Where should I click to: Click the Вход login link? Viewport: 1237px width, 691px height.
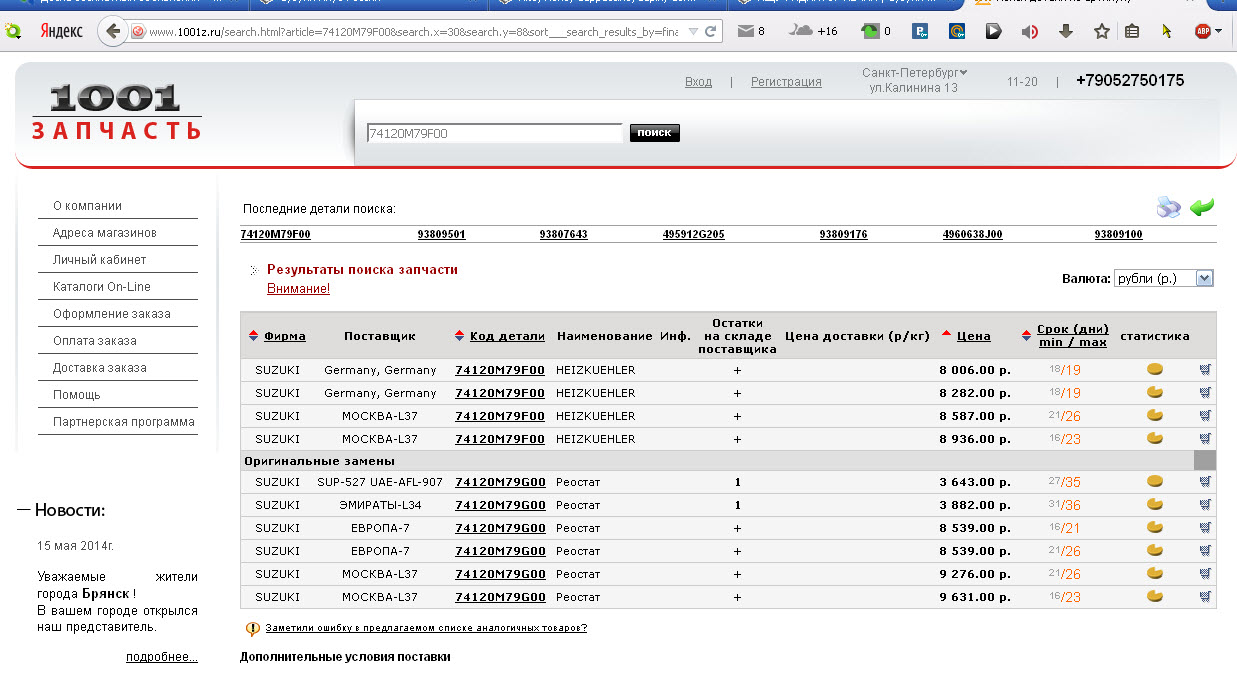pyautogui.click(x=698, y=82)
